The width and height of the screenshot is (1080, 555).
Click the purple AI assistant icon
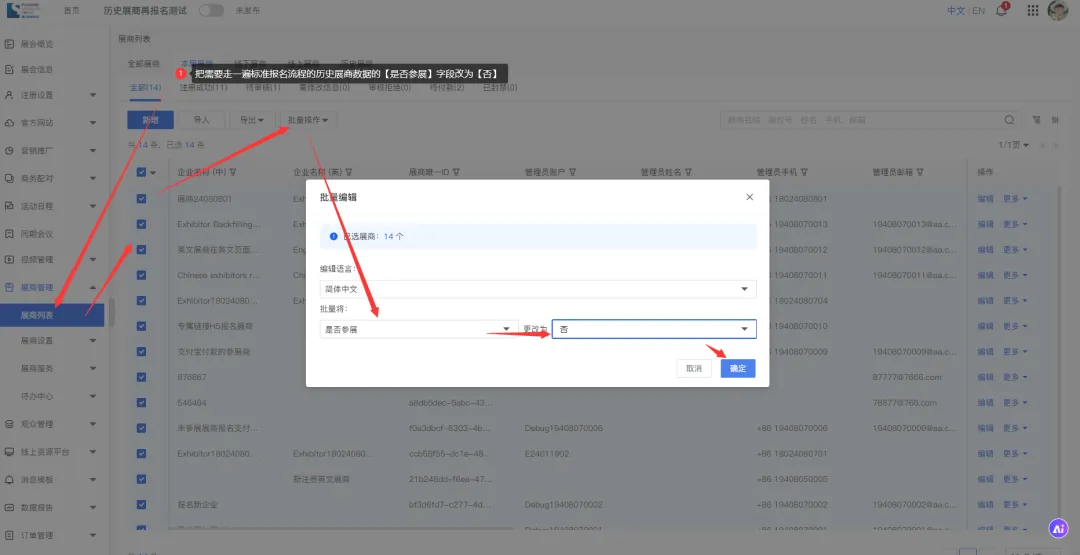tap(1058, 528)
